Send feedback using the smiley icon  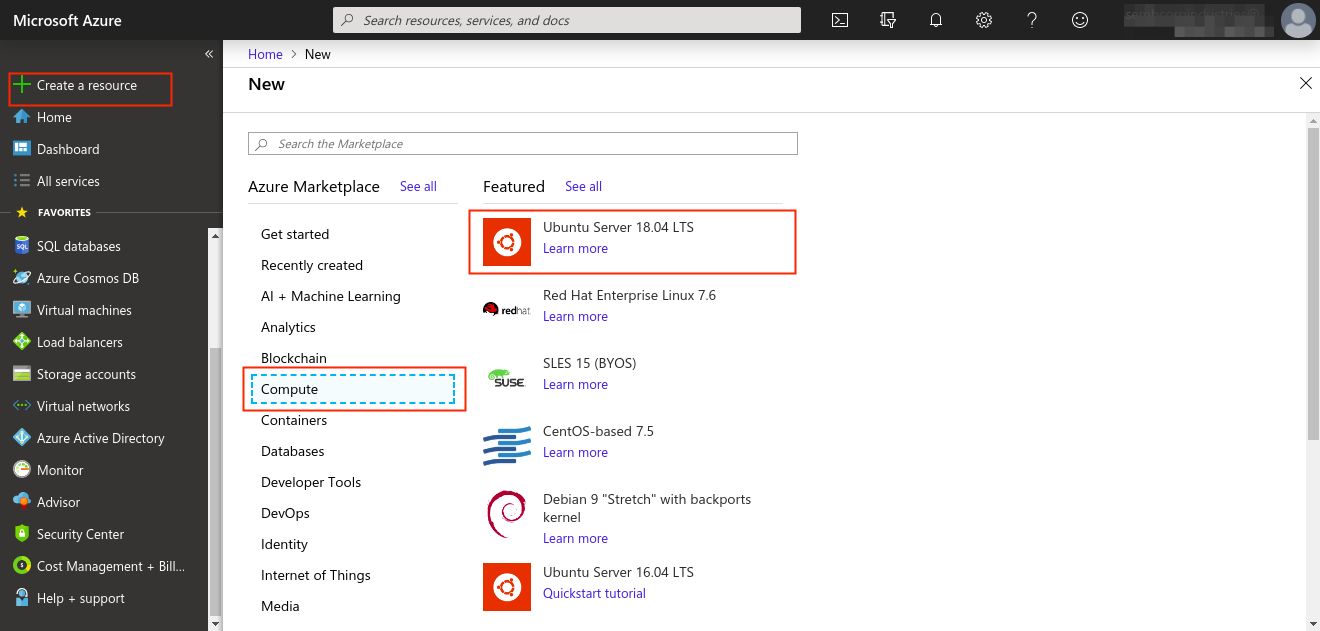point(1080,20)
